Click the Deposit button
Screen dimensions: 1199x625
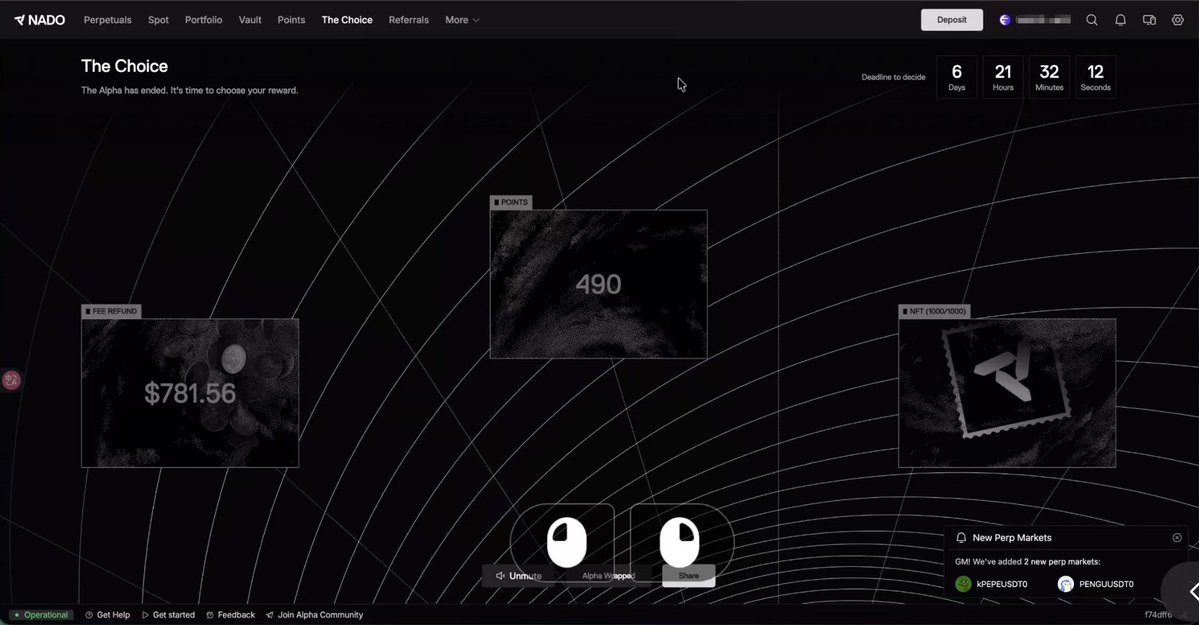(952, 20)
